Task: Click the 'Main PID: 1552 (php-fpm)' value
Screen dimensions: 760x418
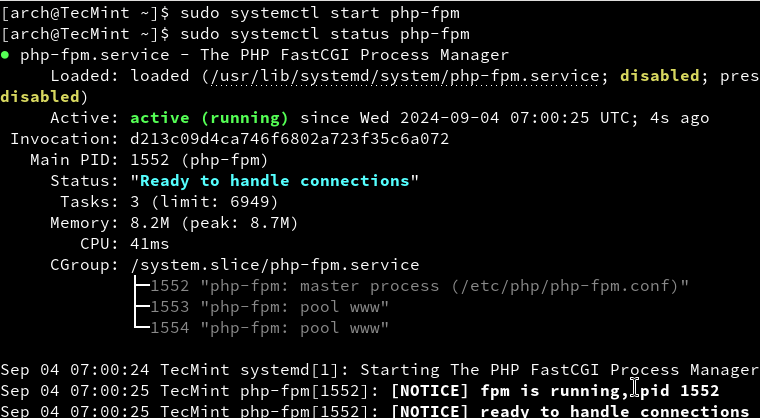Action: 200,160
